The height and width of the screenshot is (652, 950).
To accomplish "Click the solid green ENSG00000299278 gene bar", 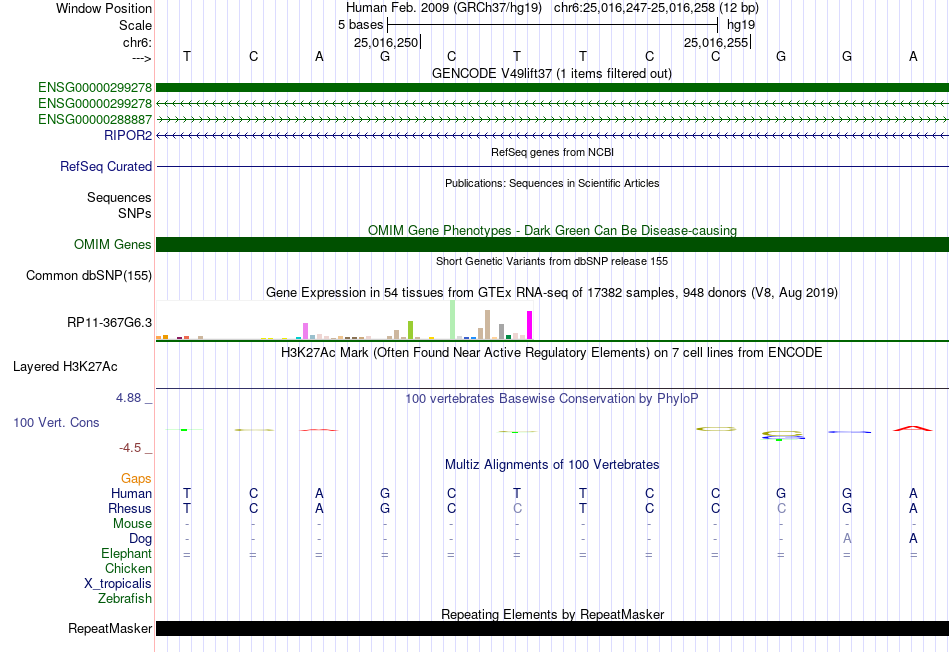I will tap(552, 87).
